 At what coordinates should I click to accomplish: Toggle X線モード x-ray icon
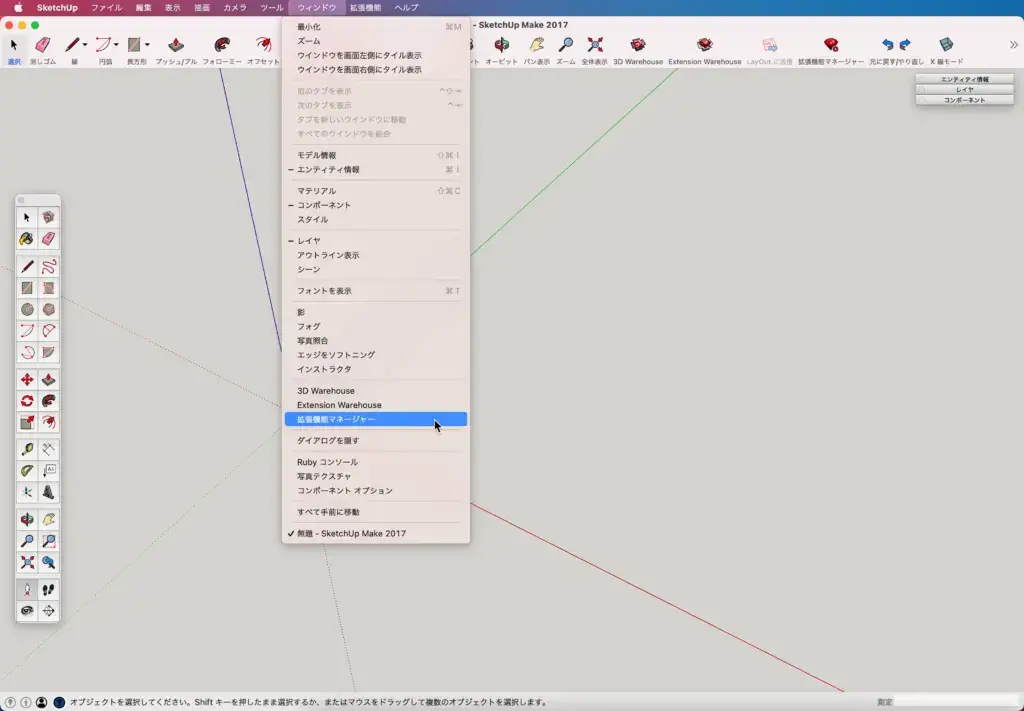946,45
